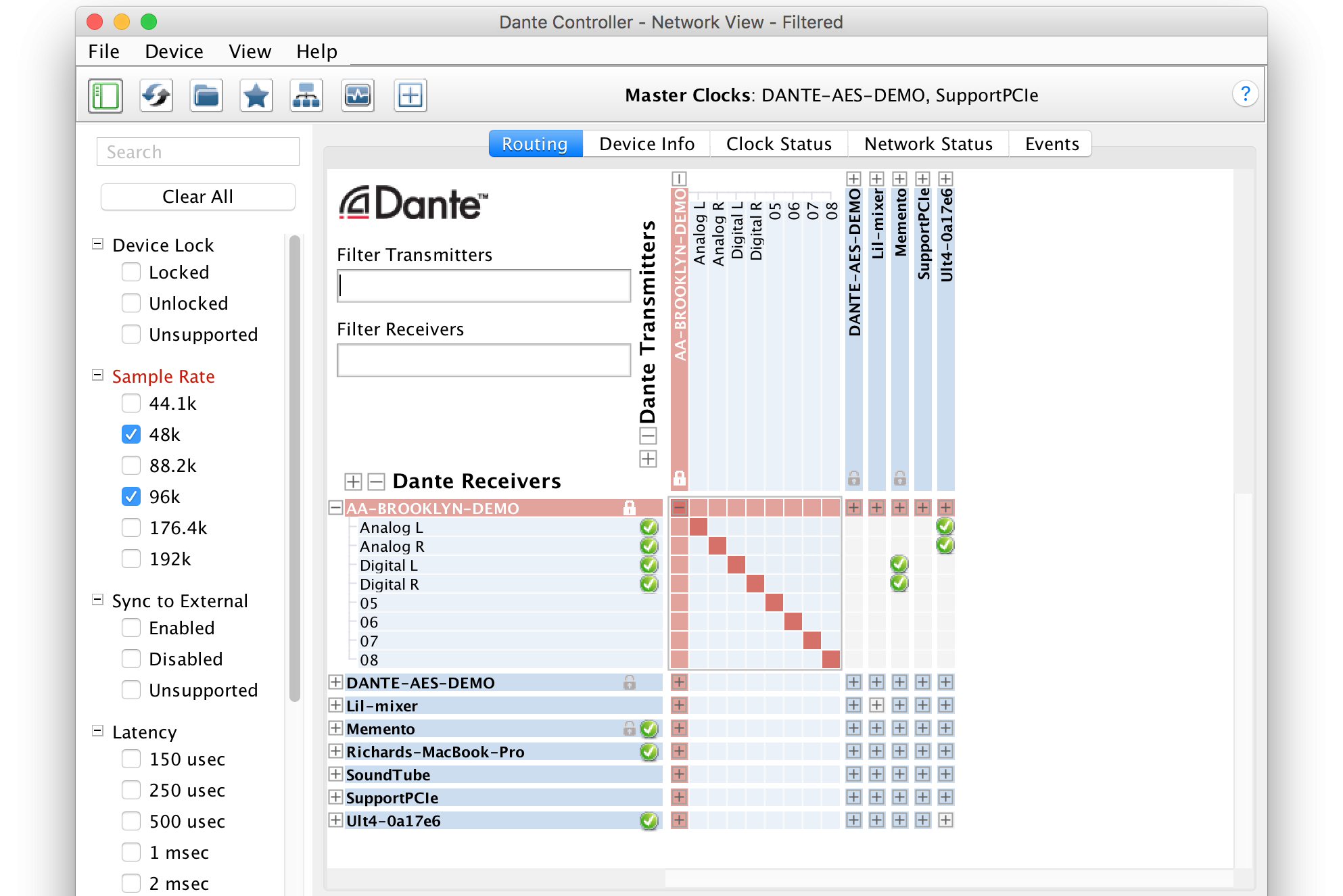Click Analog L subscription under Ult4-0a17e6 column
Screen dimensions: 1343x896
[945, 526]
